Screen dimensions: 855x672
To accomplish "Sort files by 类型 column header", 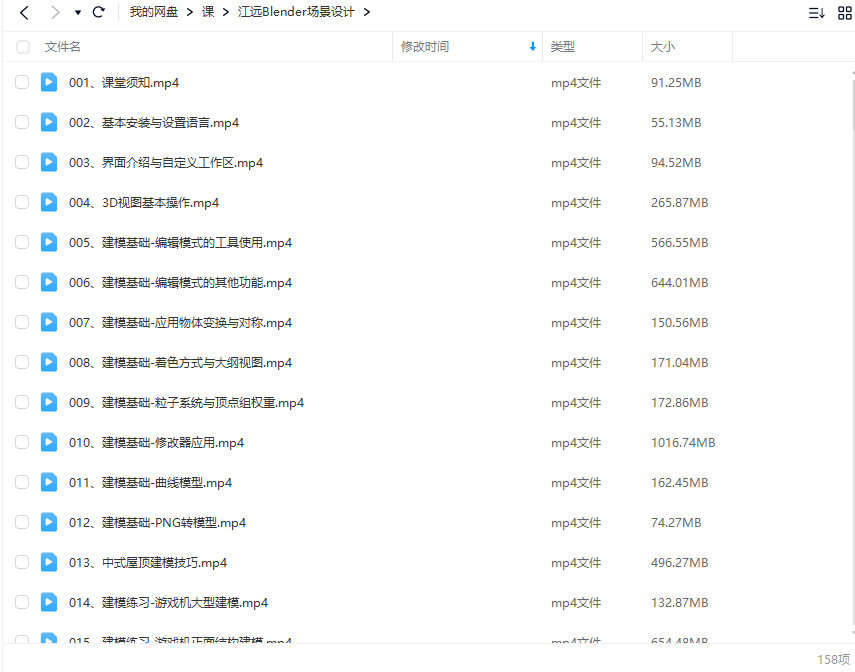I will point(563,47).
